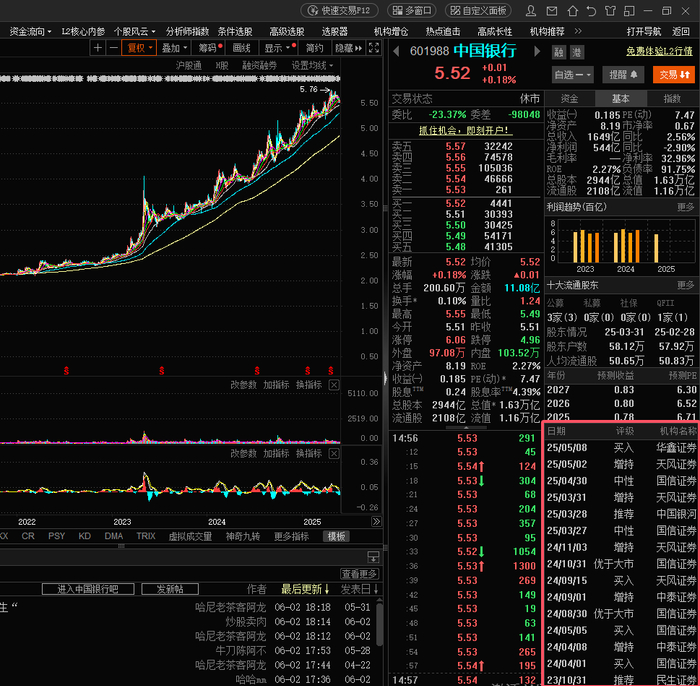
Task: Open the 显示 display dropdown
Action: 279,48
